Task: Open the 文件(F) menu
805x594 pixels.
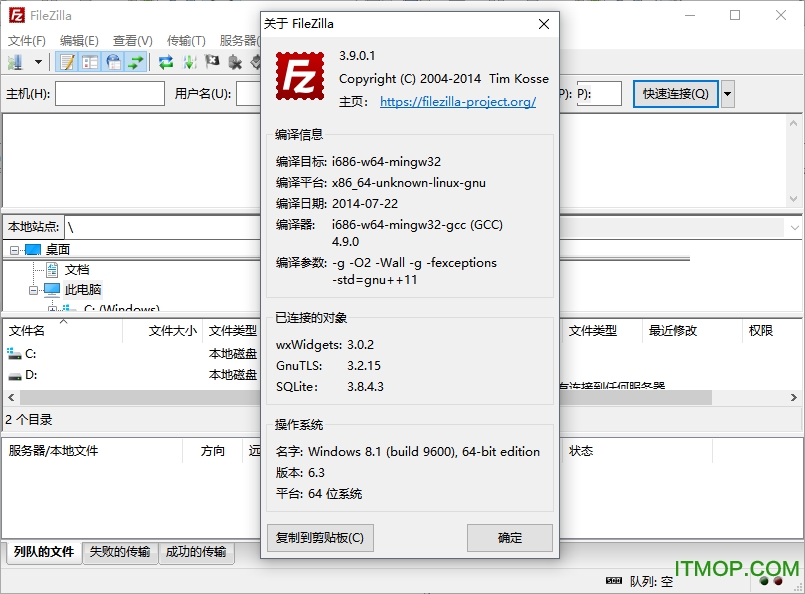Action: [27, 41]
